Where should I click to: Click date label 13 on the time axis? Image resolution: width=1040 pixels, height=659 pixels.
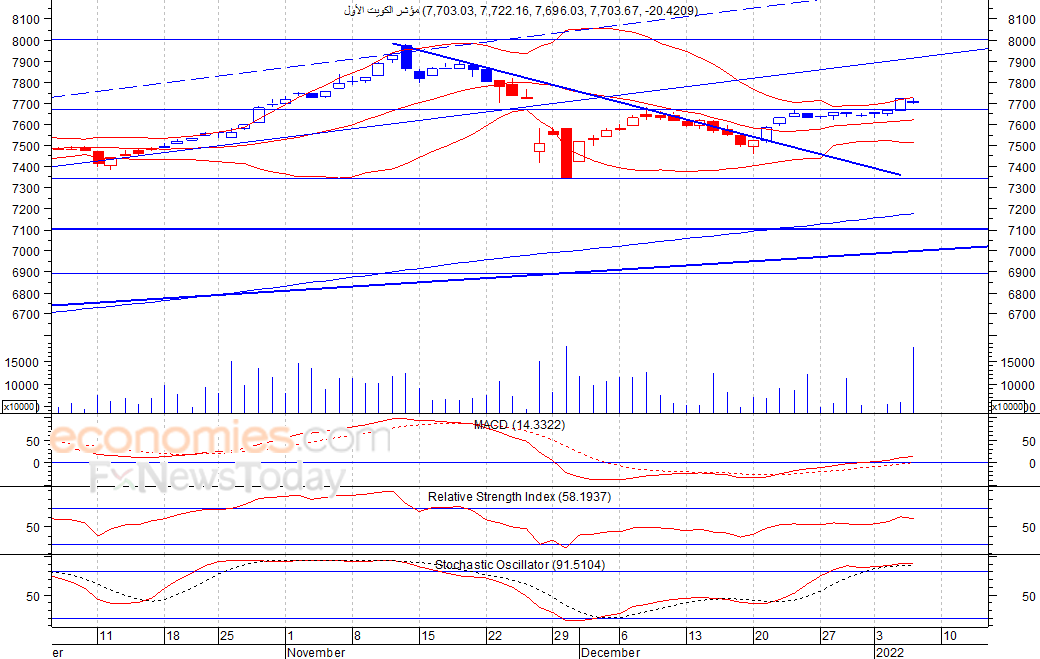pos(694,636)
